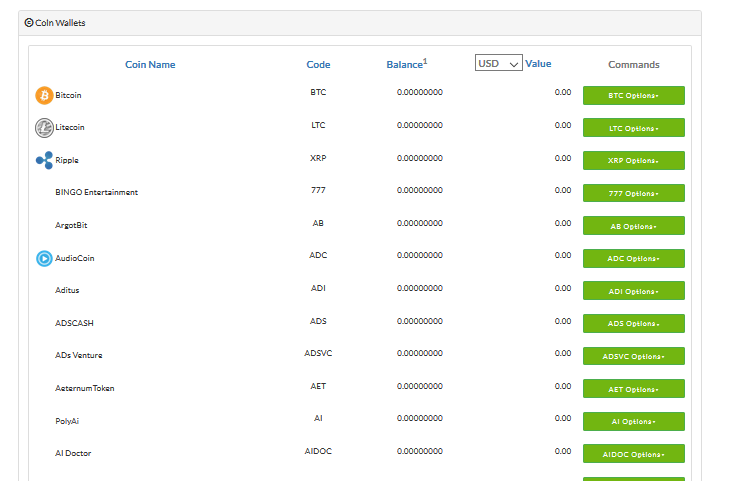Select the ArgotBit coin name
This screenshot has width=735, height=481.
coord(71,225)
